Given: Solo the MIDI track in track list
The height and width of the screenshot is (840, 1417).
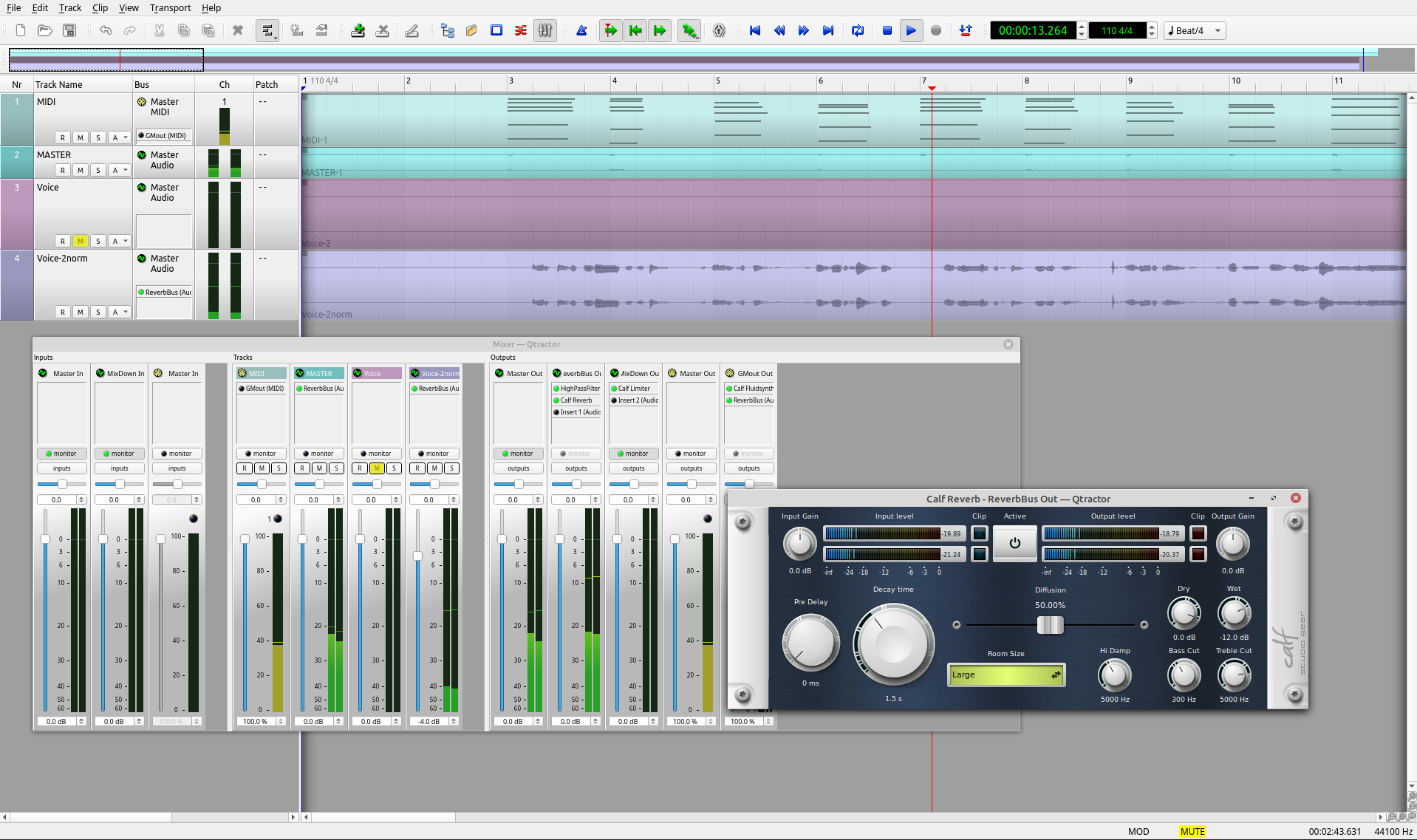Looking at the screenshot, I should 98,137.
